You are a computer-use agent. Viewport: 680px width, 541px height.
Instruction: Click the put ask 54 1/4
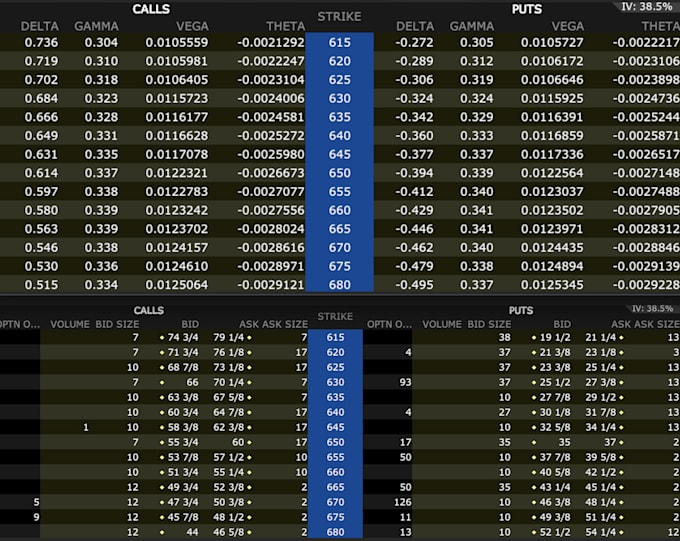601,532
